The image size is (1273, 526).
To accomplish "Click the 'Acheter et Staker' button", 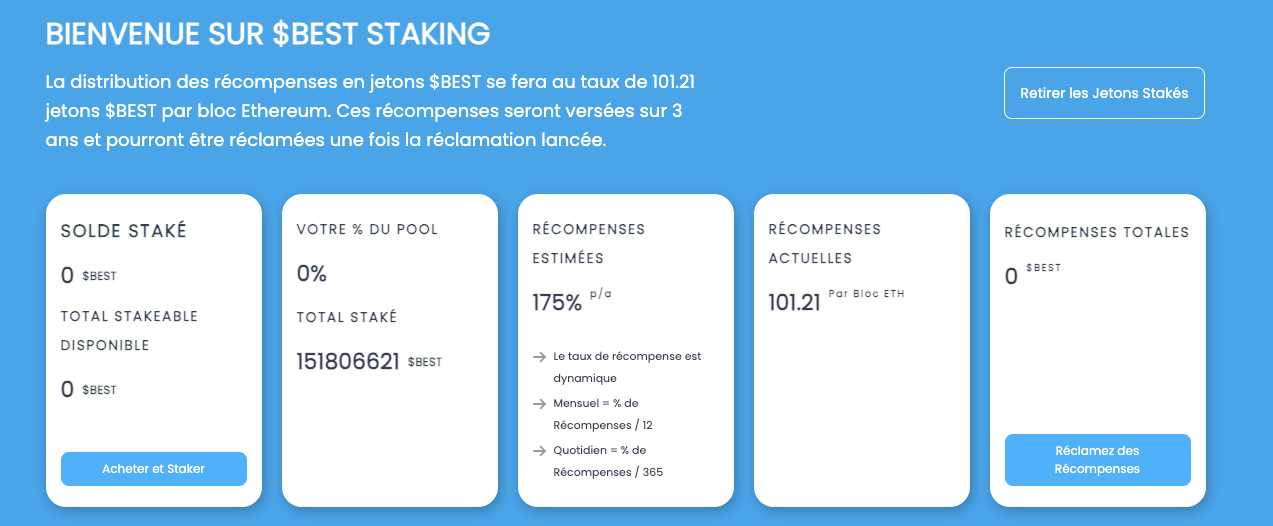I will tap(154, 469).
